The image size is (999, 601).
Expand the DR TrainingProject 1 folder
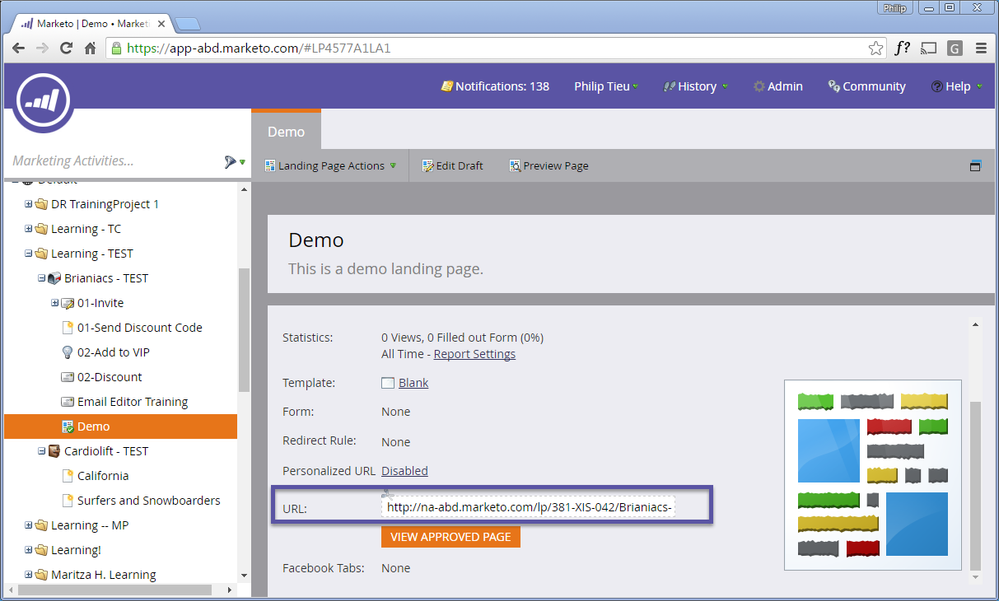click(29, 204)
